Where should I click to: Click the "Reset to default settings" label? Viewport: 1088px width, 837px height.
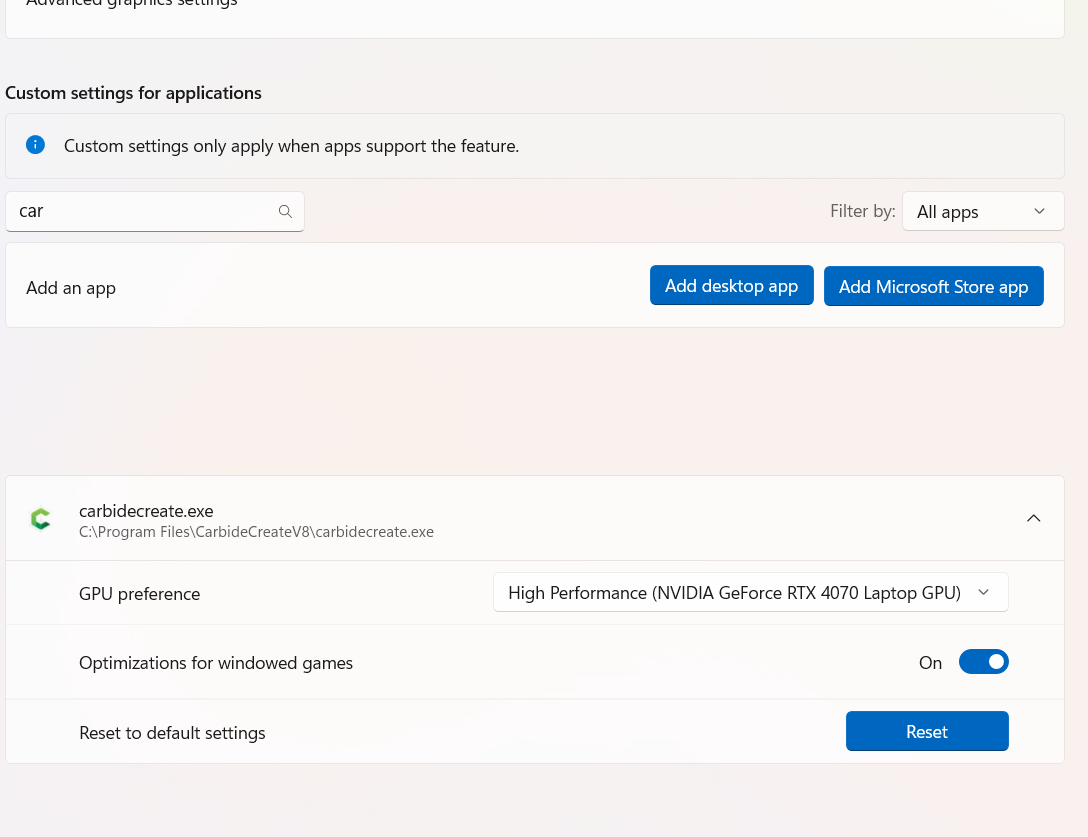tap(172, 733)
